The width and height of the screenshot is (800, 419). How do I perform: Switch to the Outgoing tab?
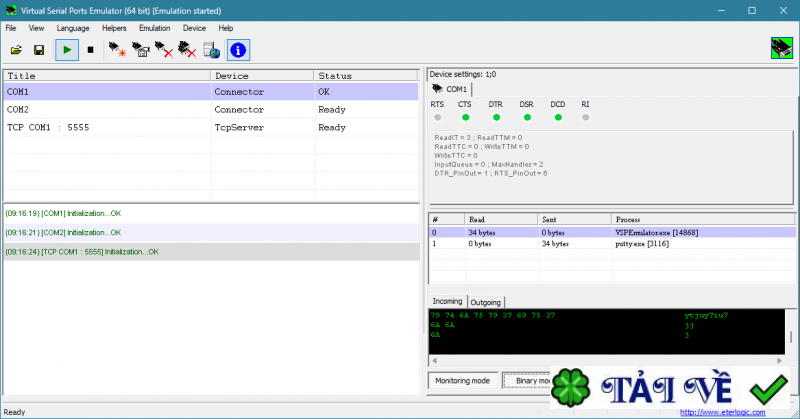(x=486, y=301)
